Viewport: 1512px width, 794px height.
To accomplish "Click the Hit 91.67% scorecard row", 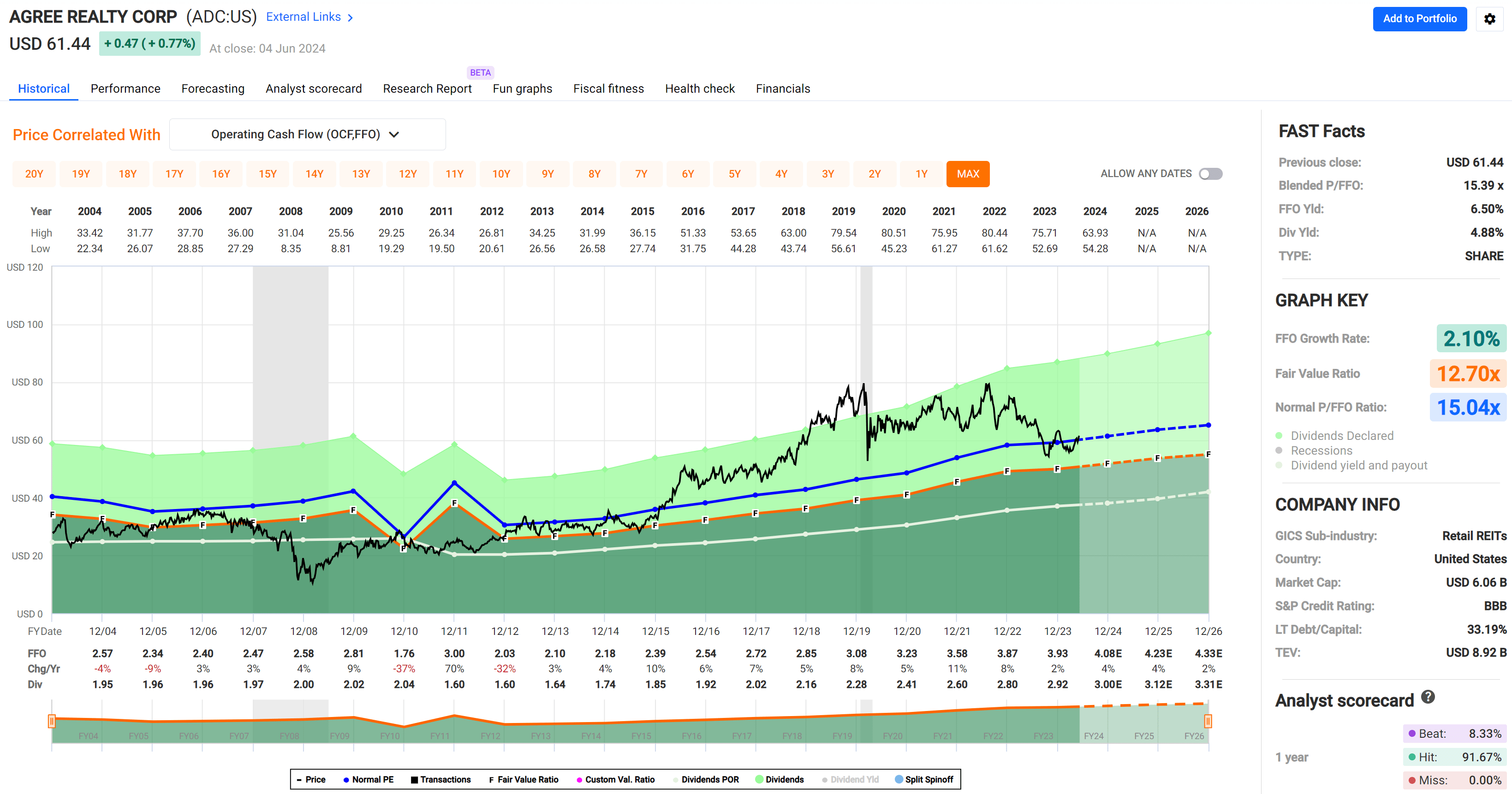I will coord(1454,757).
